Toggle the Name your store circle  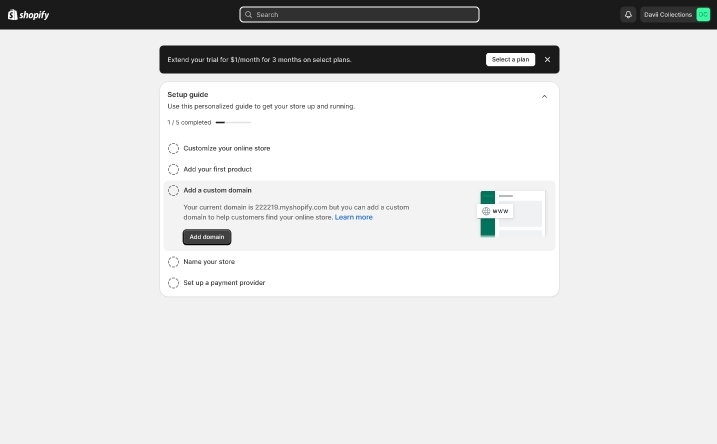[173, 262]
